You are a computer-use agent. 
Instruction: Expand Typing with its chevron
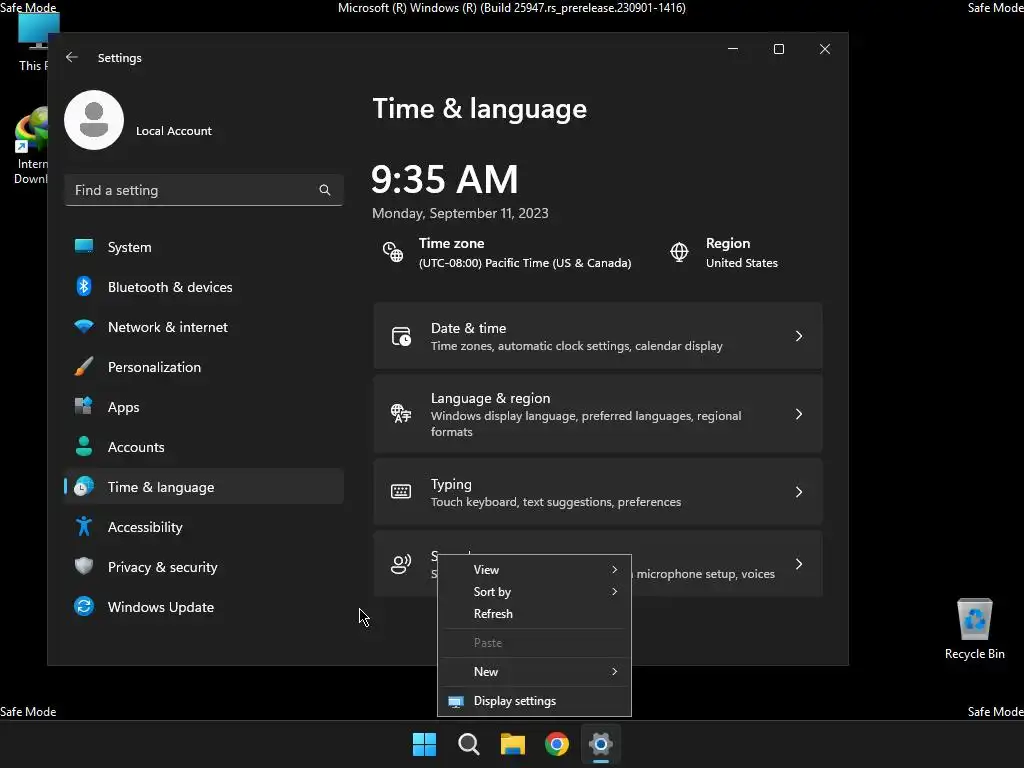point(799,492)
